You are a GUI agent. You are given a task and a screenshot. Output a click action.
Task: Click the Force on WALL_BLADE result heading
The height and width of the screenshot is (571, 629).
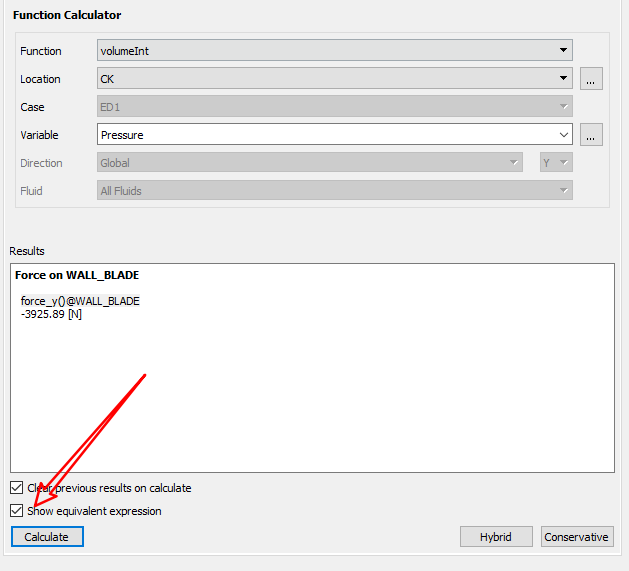[x=76, y=275]
